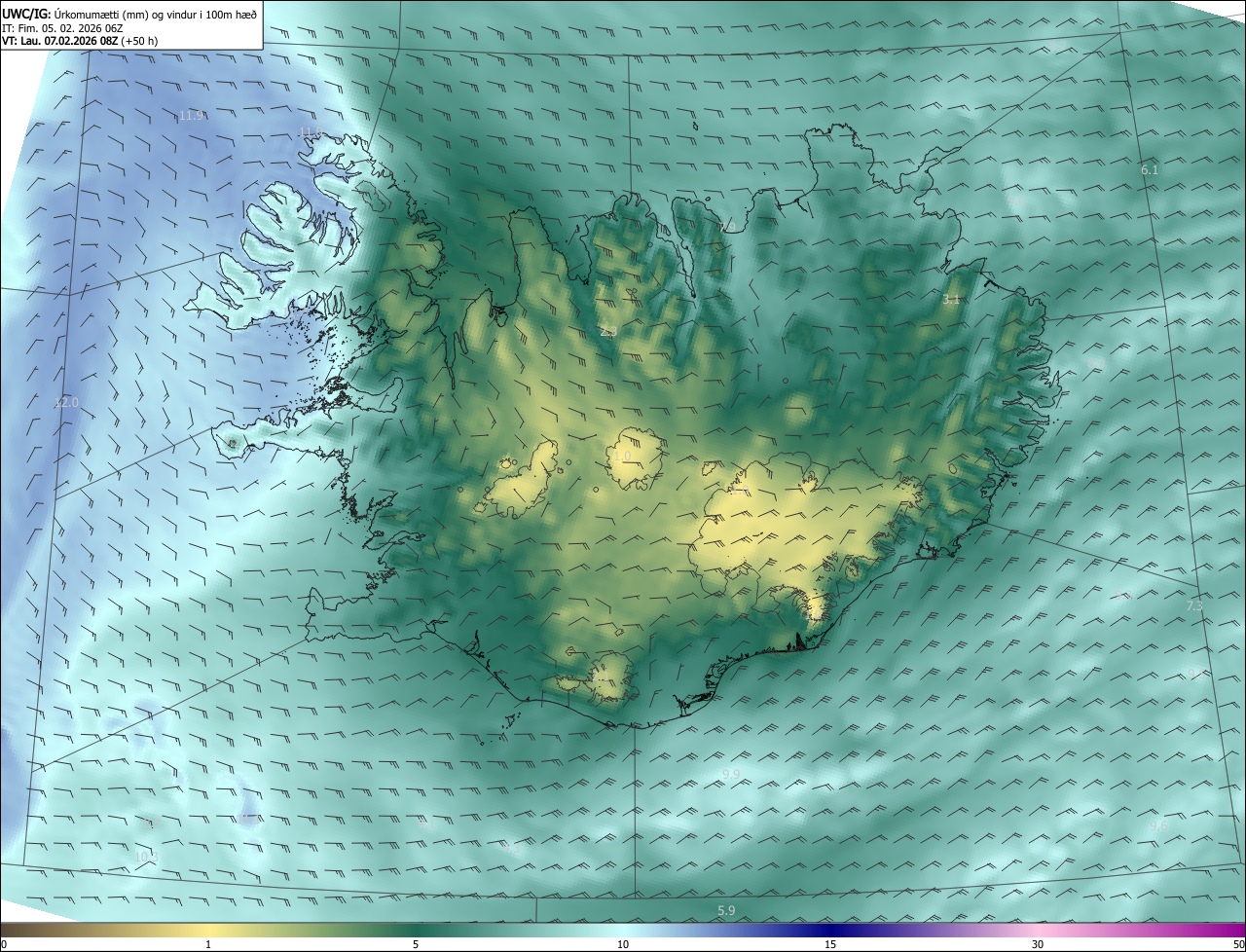Click the '15' tick on the color scale
Screen dimensions: 1246x952
click(x=830, y=945)
